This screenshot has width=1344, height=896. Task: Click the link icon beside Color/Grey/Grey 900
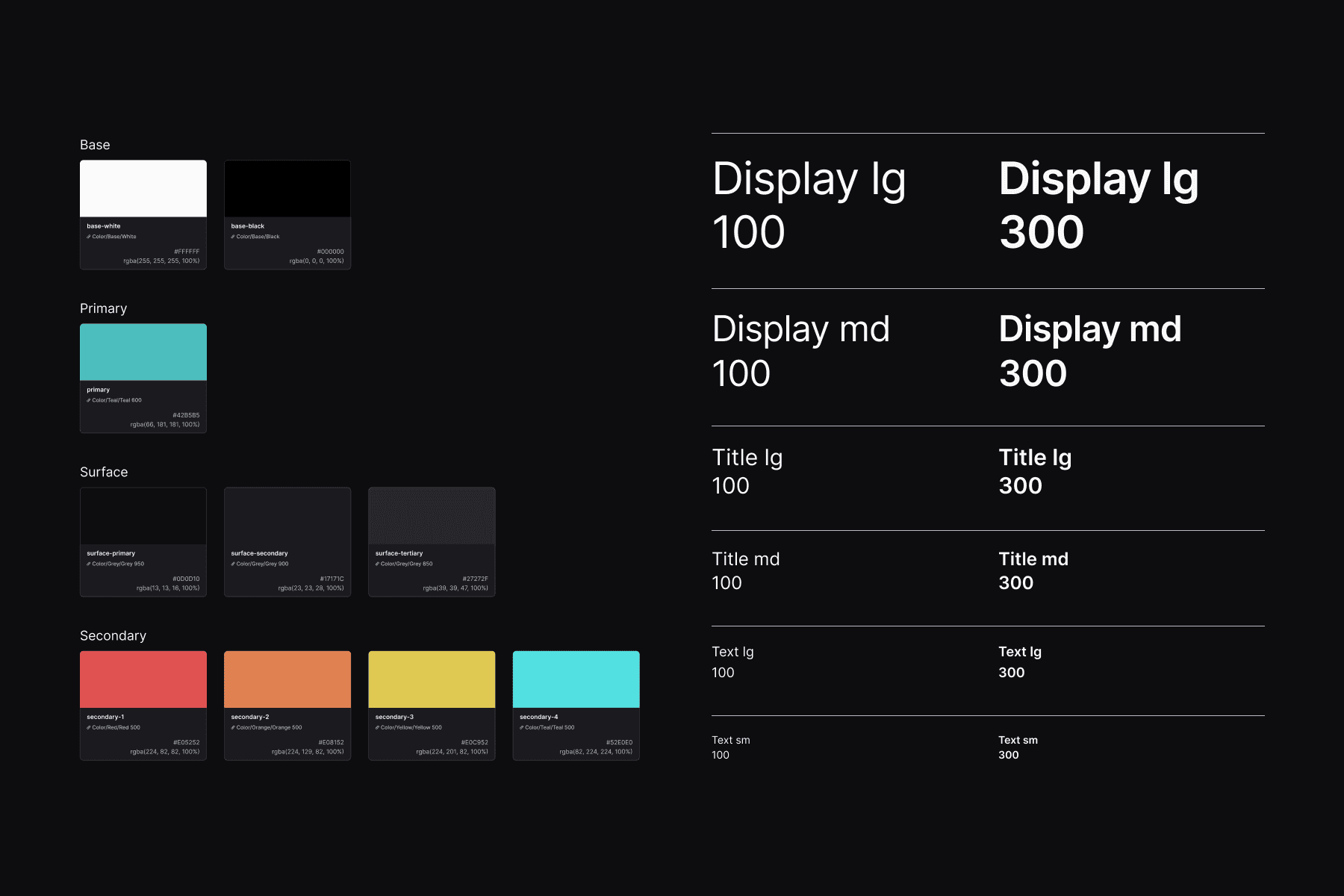click(233, 564)
